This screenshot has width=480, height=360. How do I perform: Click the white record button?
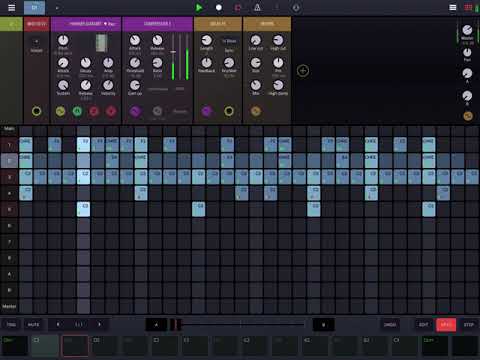pos(219,7)
